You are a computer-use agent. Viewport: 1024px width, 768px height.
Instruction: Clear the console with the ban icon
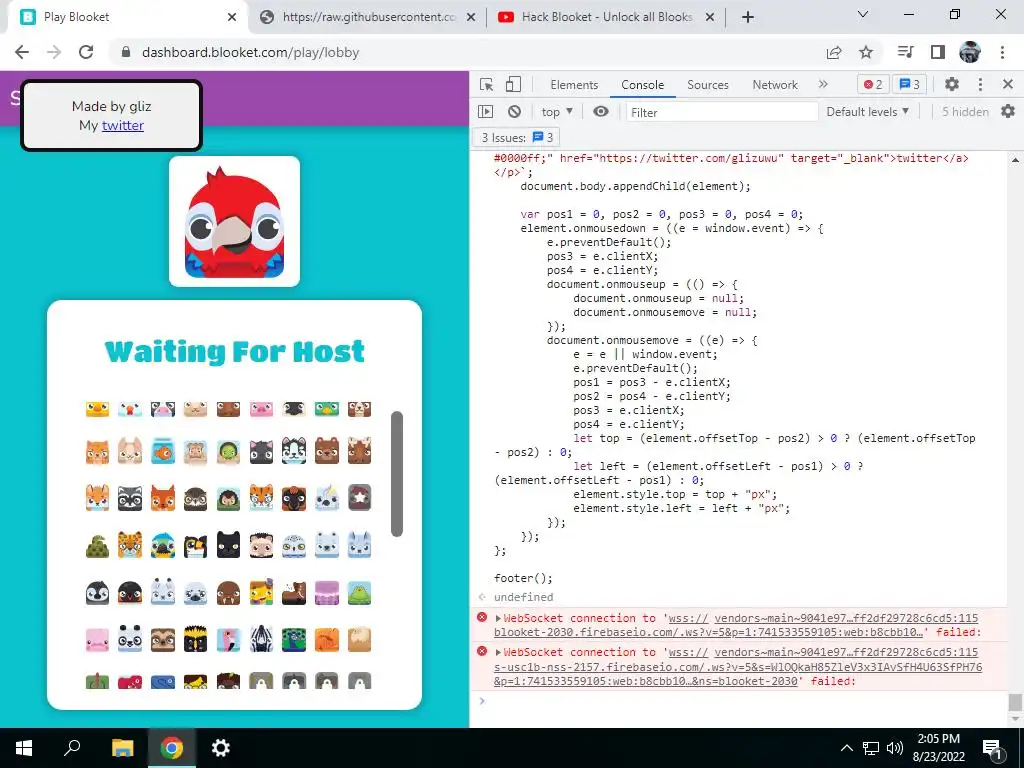point(515,112)
